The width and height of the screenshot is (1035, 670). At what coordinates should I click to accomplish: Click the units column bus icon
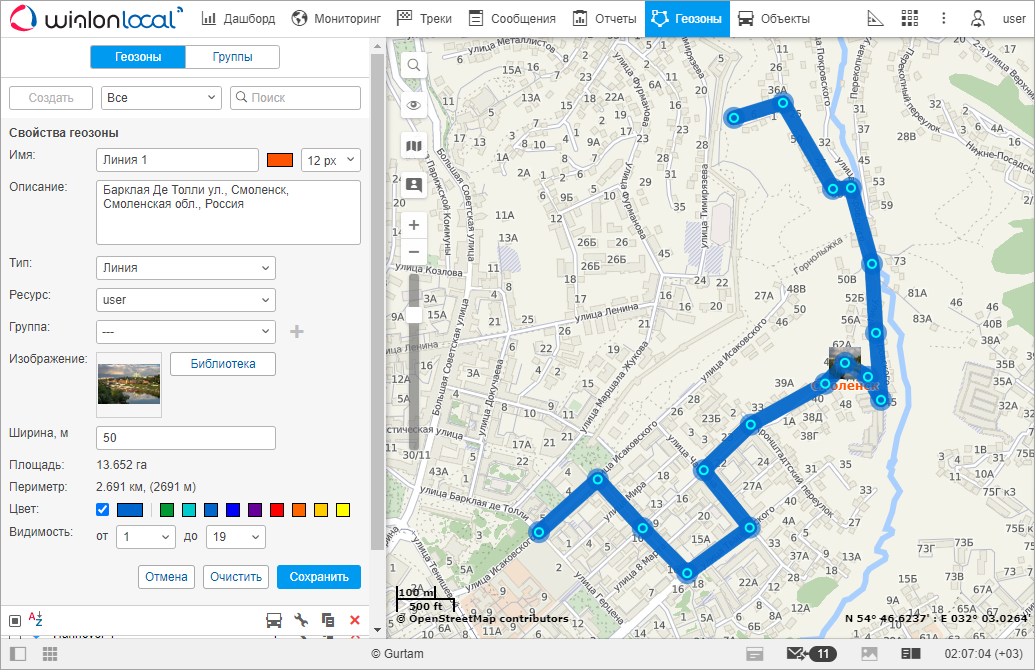pyautogui.click(x=274, y=620)
